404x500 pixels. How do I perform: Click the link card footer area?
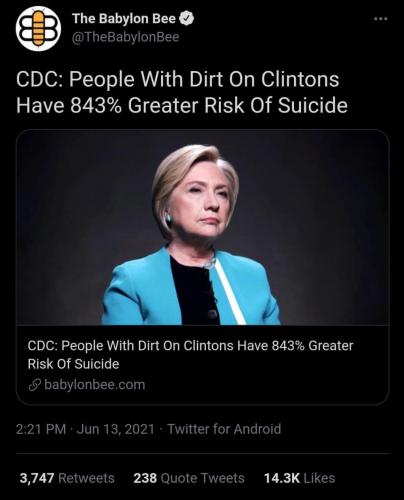[202, 365]
